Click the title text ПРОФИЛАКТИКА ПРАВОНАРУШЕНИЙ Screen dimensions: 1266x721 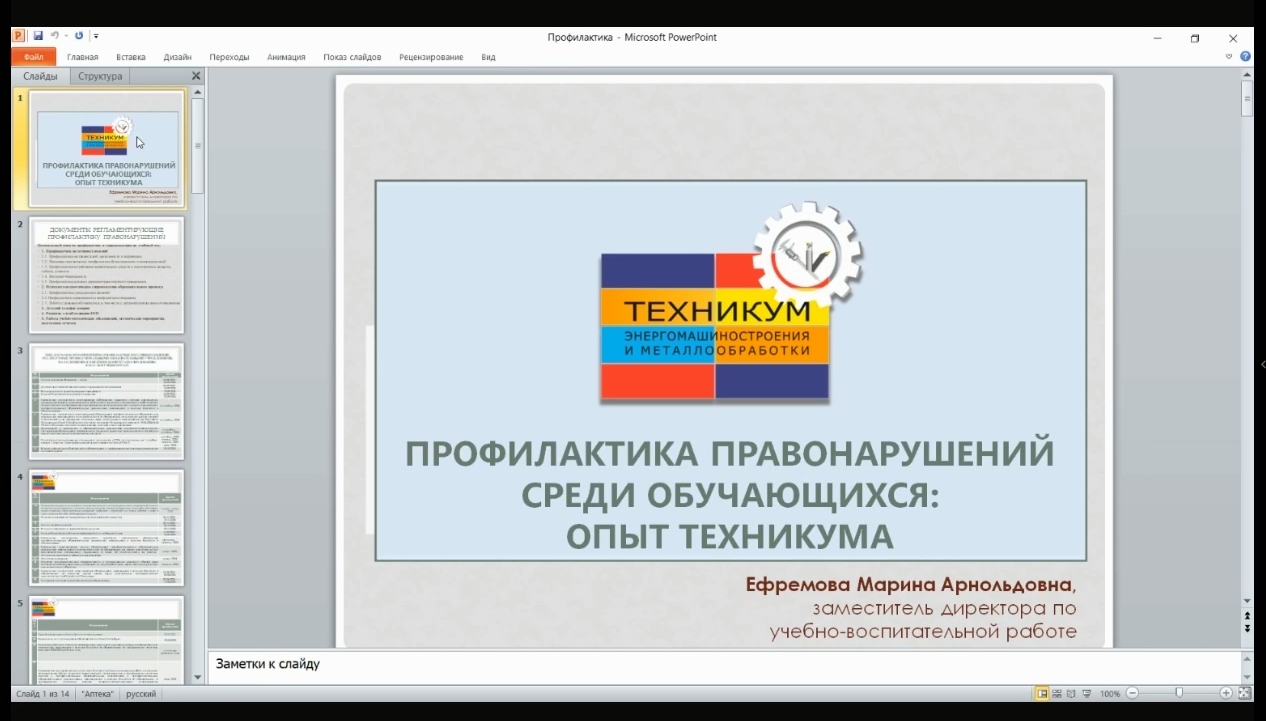730,453
